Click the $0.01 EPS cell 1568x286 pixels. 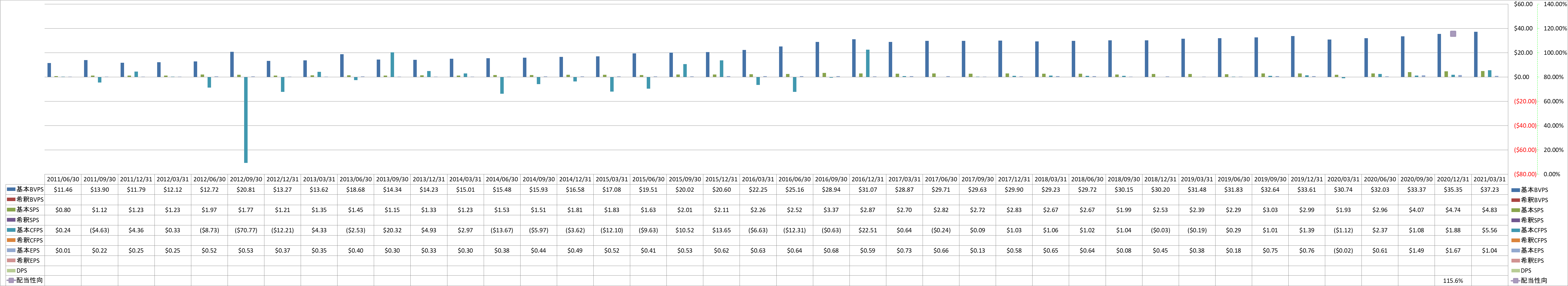[x=63, y=251]
